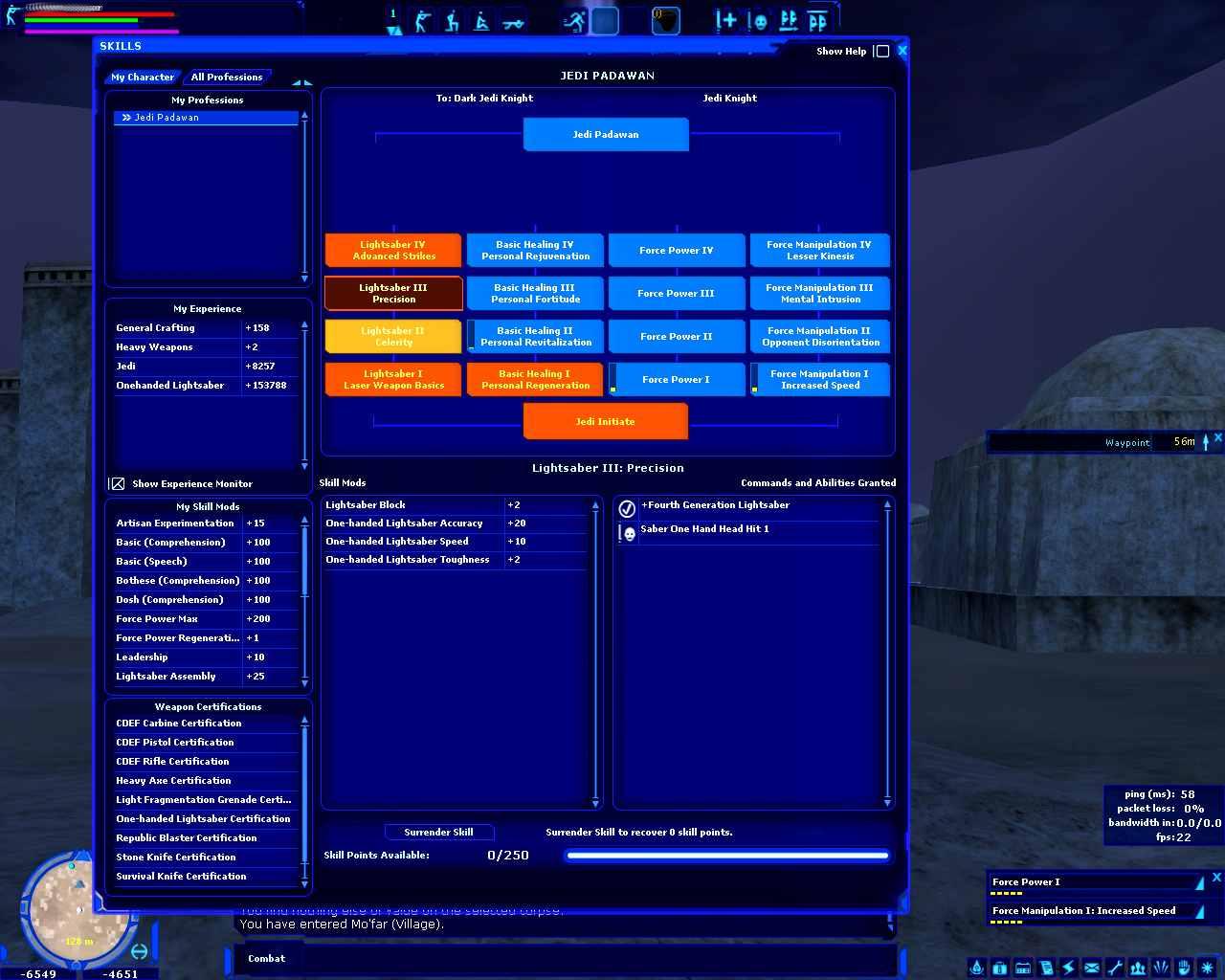
Task: Click the small arrows beside All Professions tab
Action: [x=301, y=82]
